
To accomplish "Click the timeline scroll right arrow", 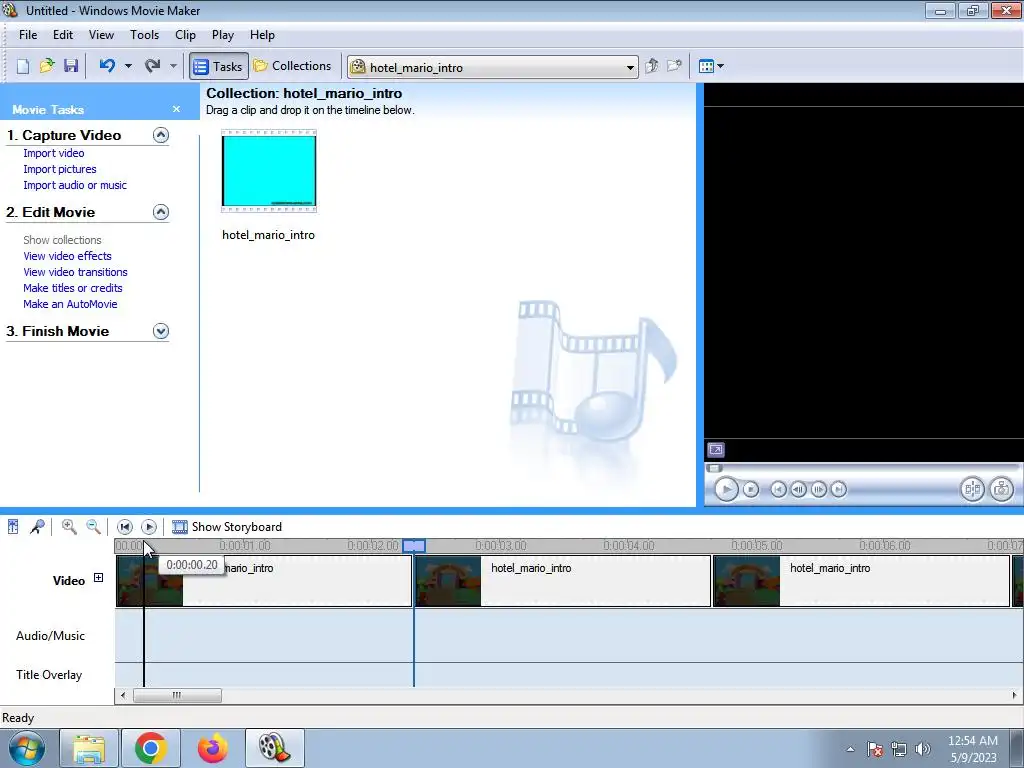I will click(1015, 696).
